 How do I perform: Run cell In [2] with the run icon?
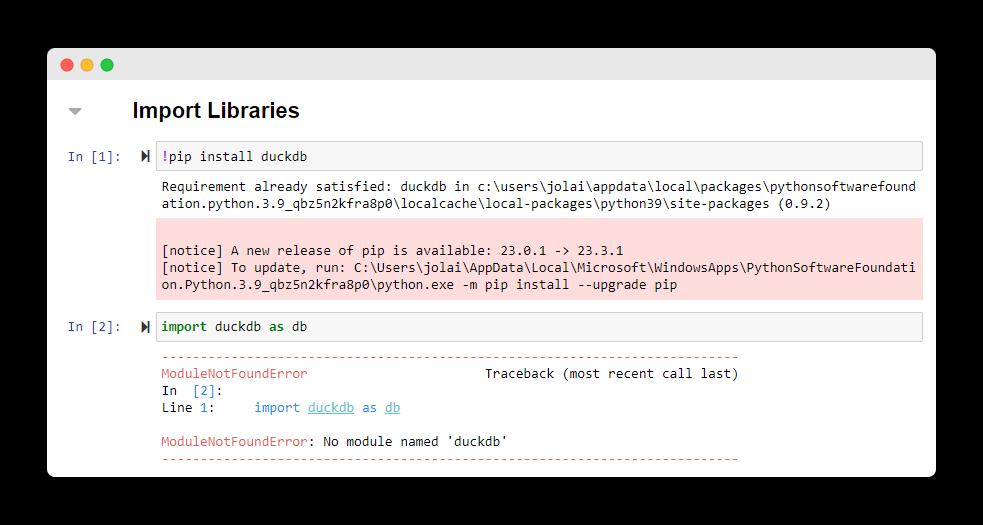pos(145,327)
